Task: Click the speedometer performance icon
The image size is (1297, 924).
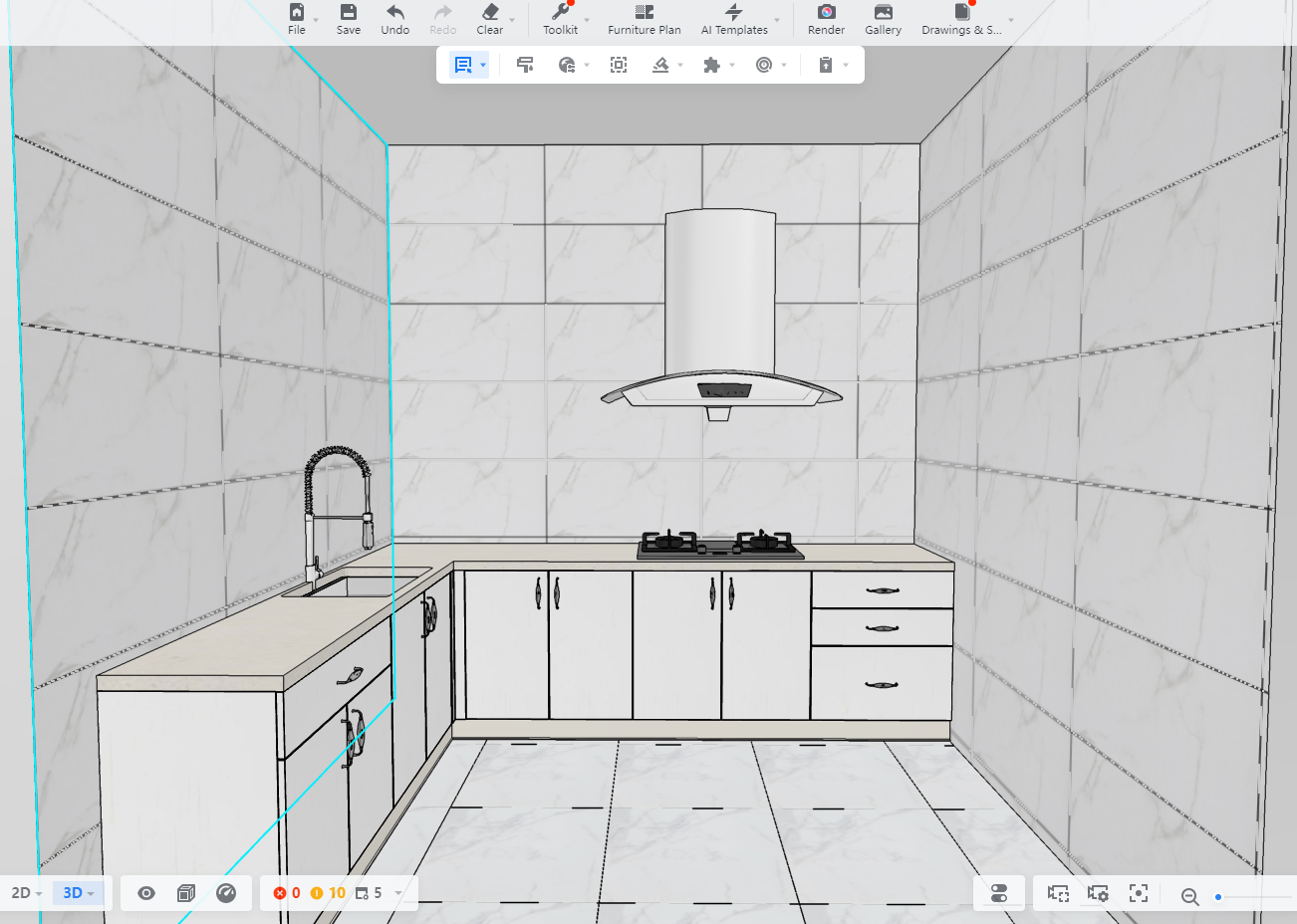Action: tap(226, 893)
